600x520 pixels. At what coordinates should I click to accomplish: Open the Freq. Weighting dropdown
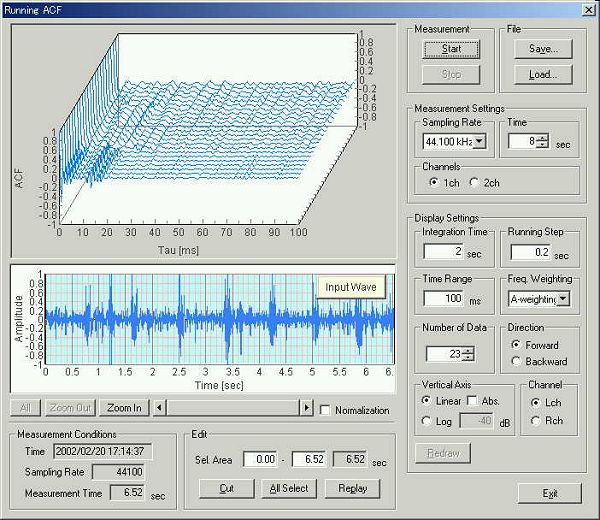562,299
